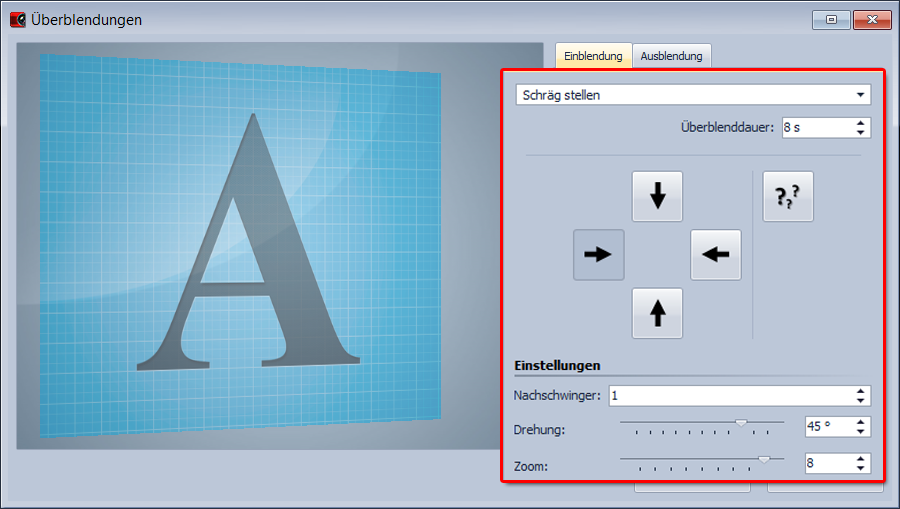The height and width of the screenshot is (509, 900).
Task: Select the up arrow direction button
Action: tap(657, 314)
